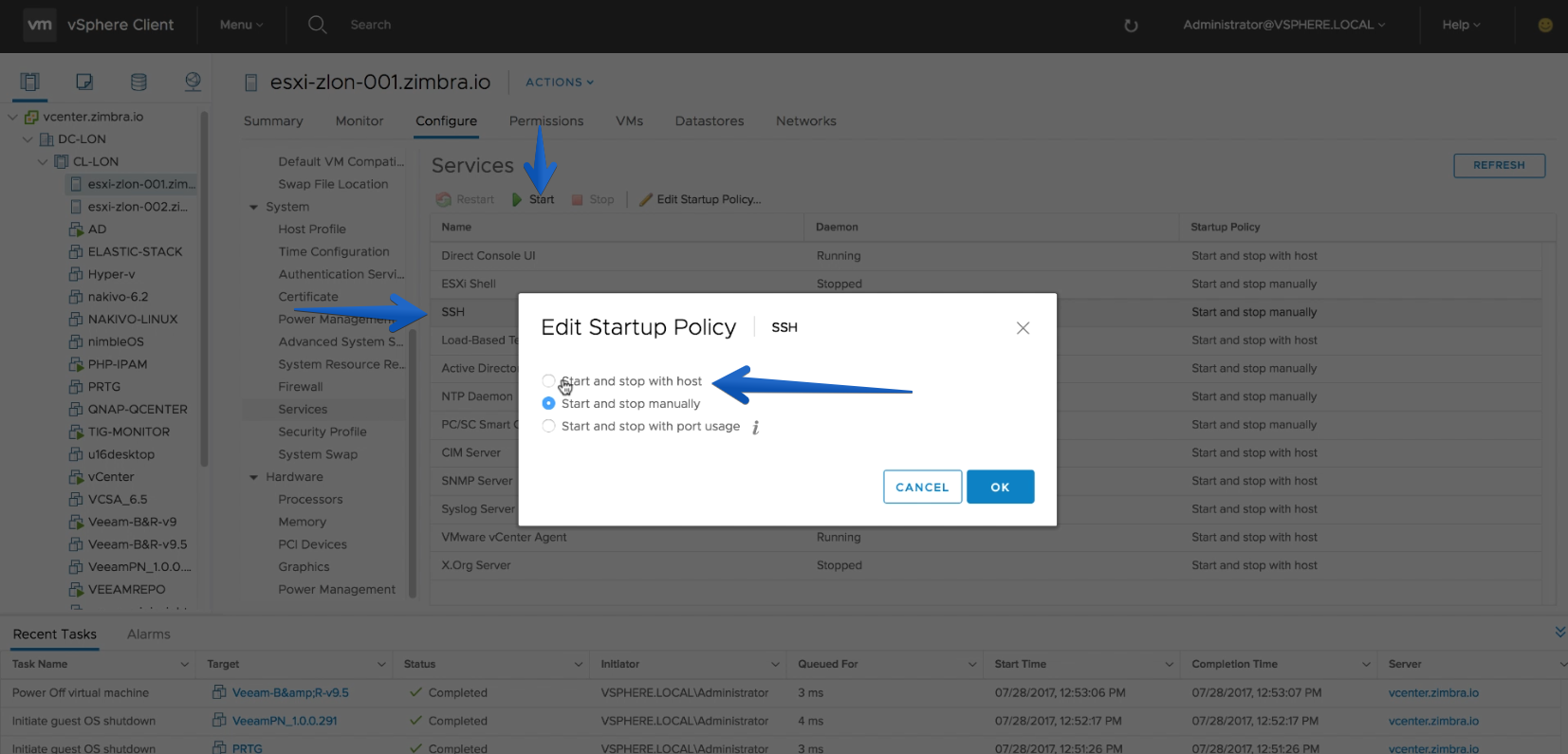This screenshot has width=1568, height=754.
Task: Click Restart in the Services toolbar
Action: pyautogui.click(x=465, y=199)
